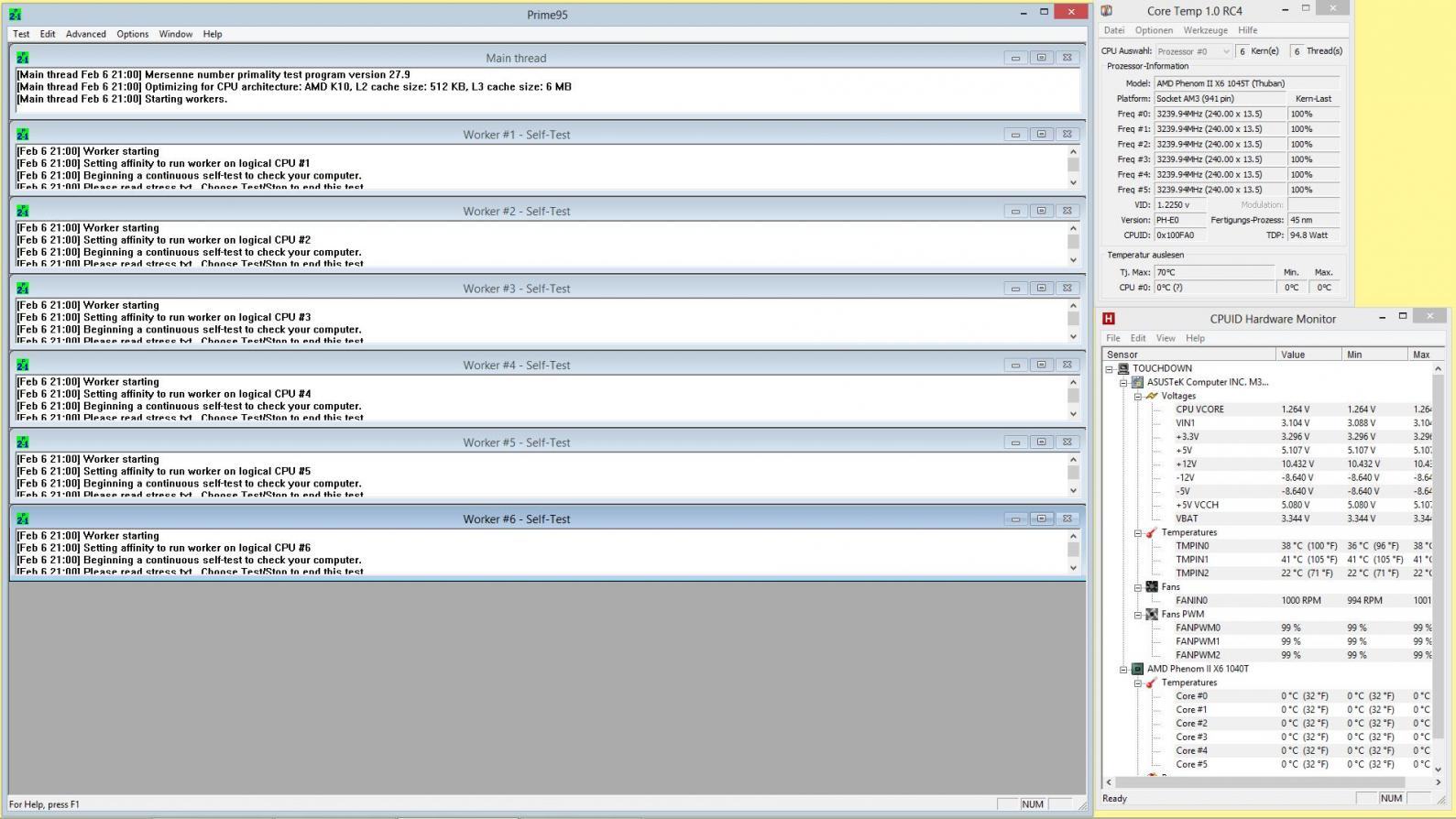The image size is (1456, 819).
Task: Click the Worker #6 window icon
Action: coord(22,519)
